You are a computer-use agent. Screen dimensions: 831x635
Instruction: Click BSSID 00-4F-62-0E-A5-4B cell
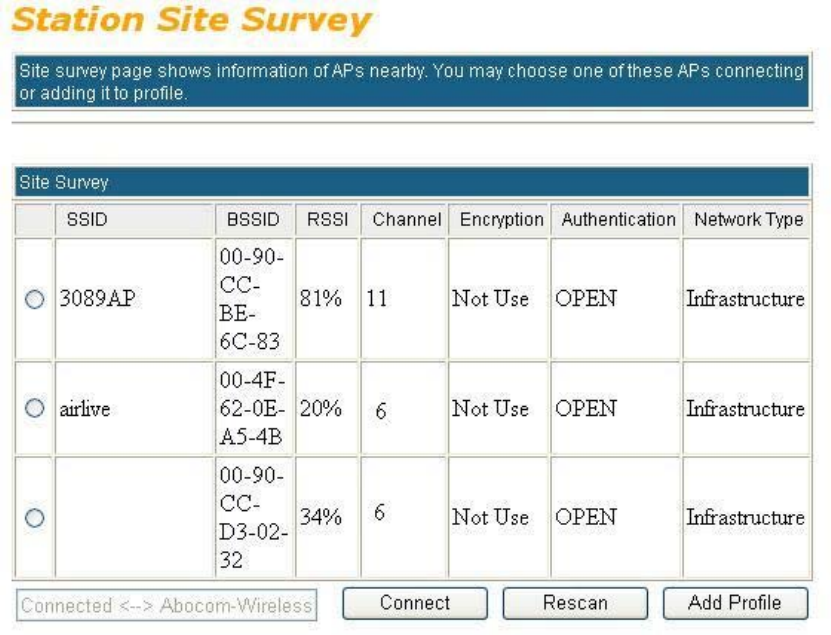pos(254,408)
